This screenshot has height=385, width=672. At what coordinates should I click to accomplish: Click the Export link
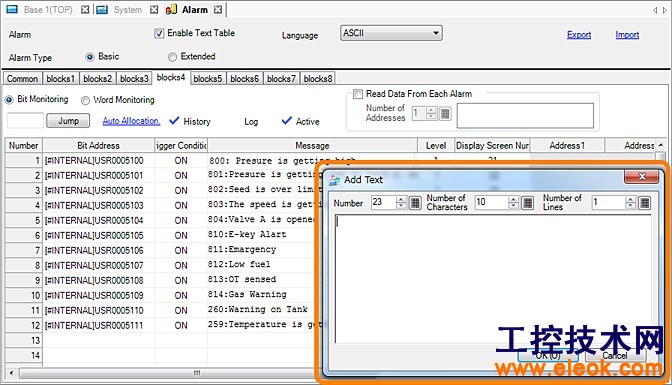(x=579, y=35)
